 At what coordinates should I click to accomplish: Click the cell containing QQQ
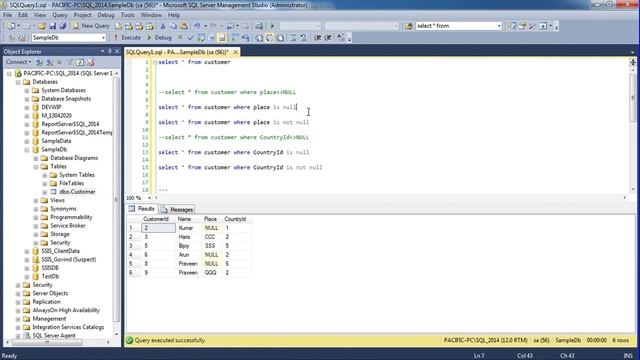tap(211, 273)
